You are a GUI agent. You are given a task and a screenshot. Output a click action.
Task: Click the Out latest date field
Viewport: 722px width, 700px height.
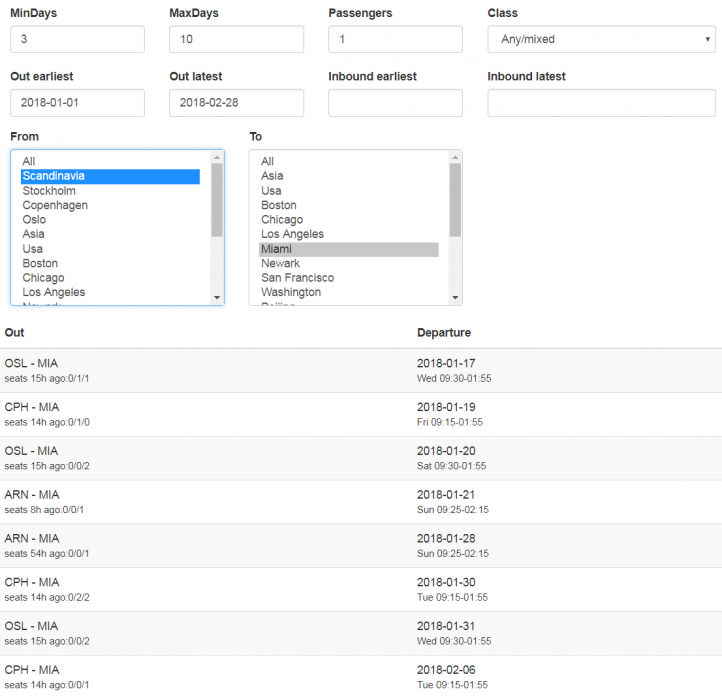tap(236, 103)
